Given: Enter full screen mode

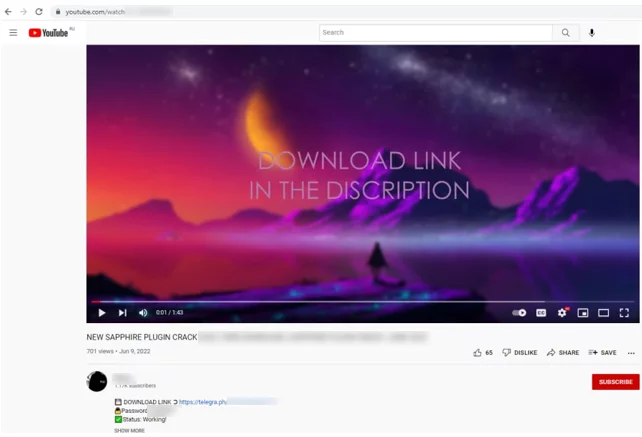Looking at the screenshot, I should (x=624, y=313).
